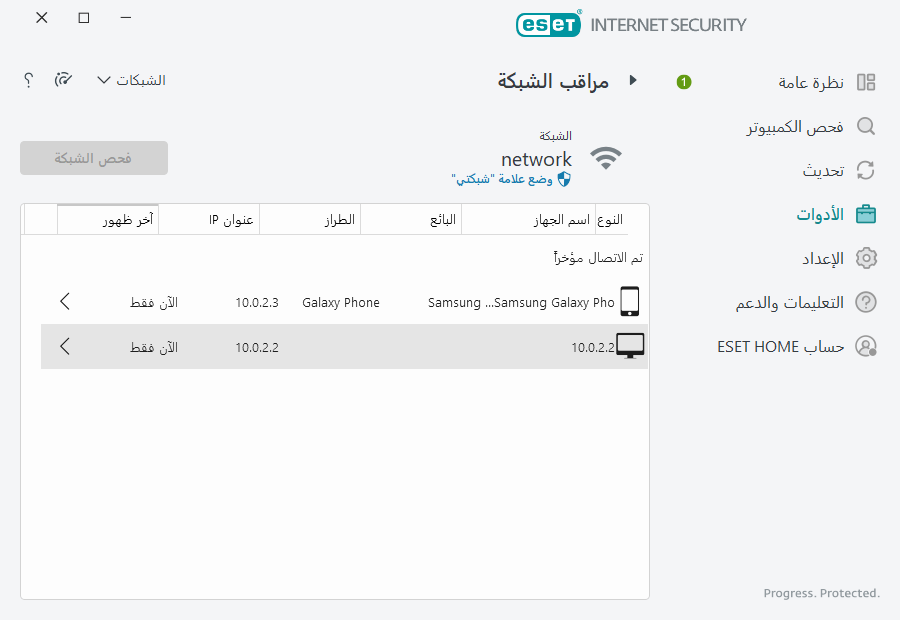Viewport: 900px width, 620px height.
Task: Click the وضع علامة "شبكتي" link
Action: tap(510, 179)
